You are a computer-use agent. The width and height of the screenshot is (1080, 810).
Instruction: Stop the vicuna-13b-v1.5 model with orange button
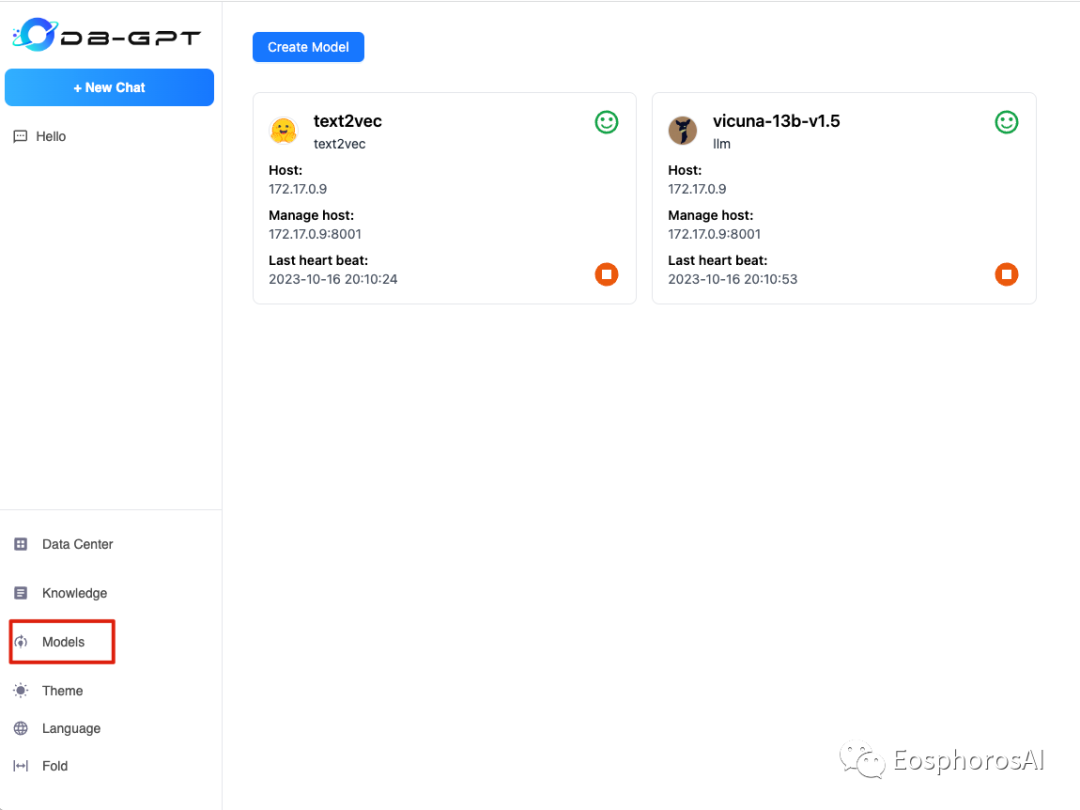(1006, 274)
